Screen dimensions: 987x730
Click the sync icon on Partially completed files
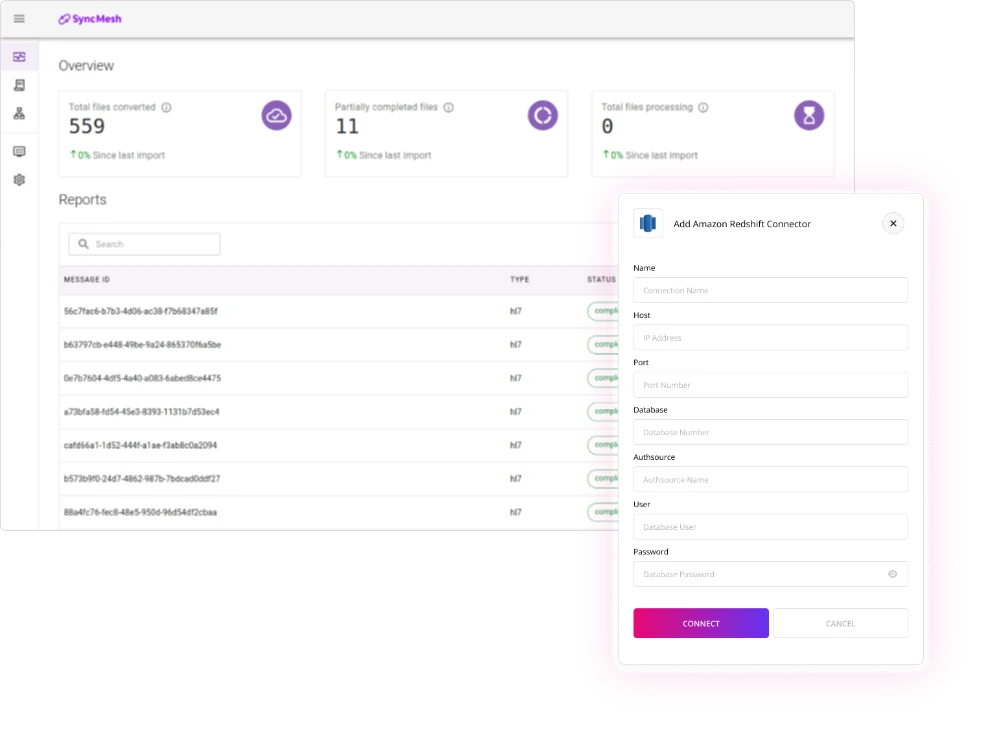[542, 115]
